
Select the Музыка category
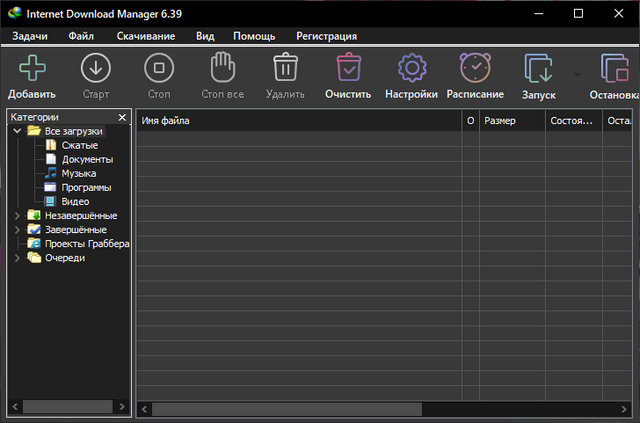click(x=78, y=173)
